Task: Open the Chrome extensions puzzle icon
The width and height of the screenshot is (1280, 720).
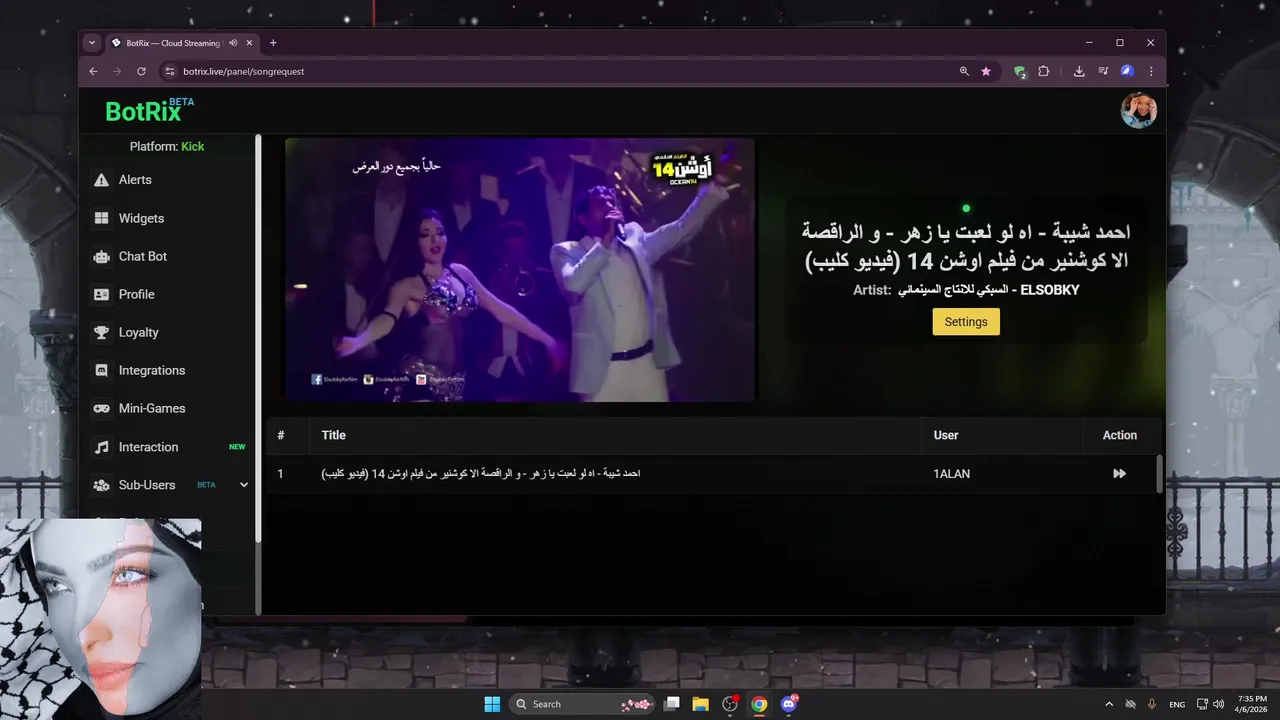Action: (x=1044, y=71)
